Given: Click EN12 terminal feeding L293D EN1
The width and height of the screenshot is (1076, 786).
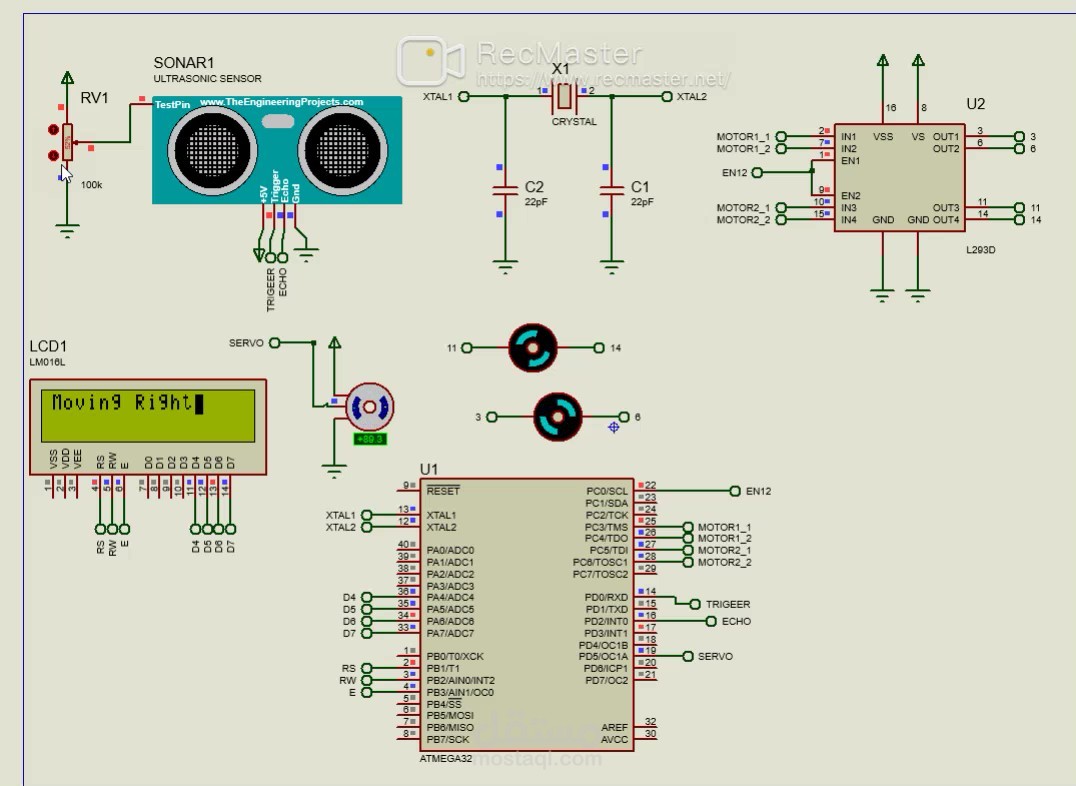Looking at the screenshot, I should click(757, 172).
